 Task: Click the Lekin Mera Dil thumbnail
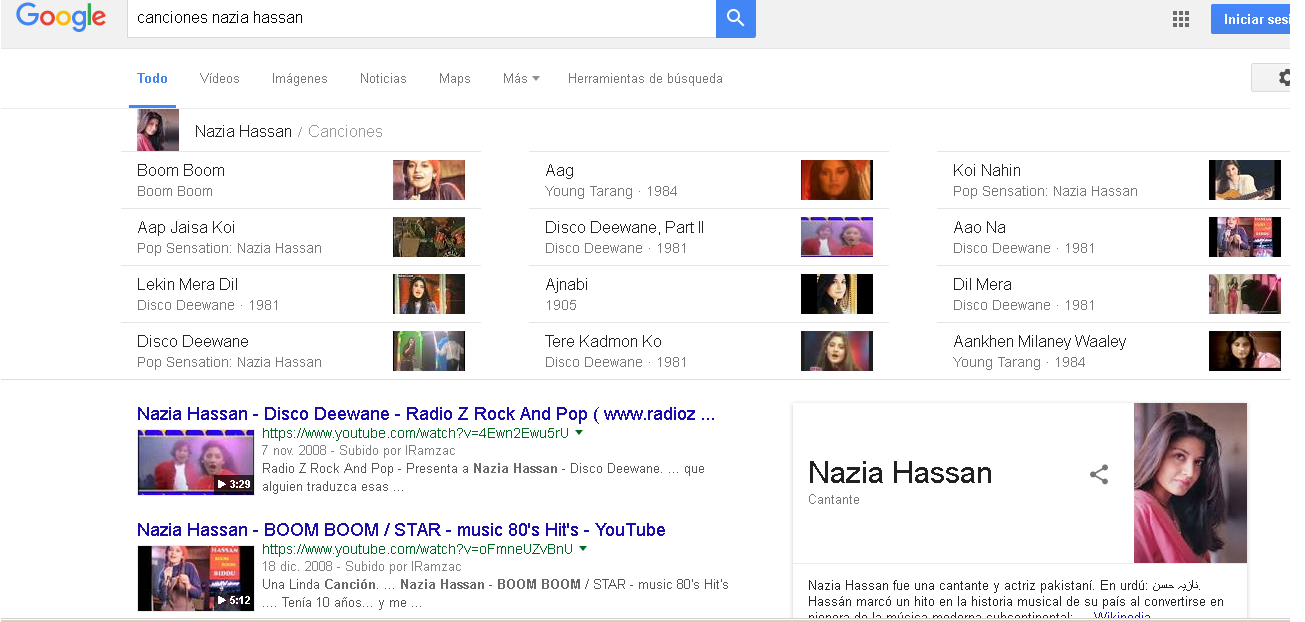pyautogui.click(x=429, y=294)
